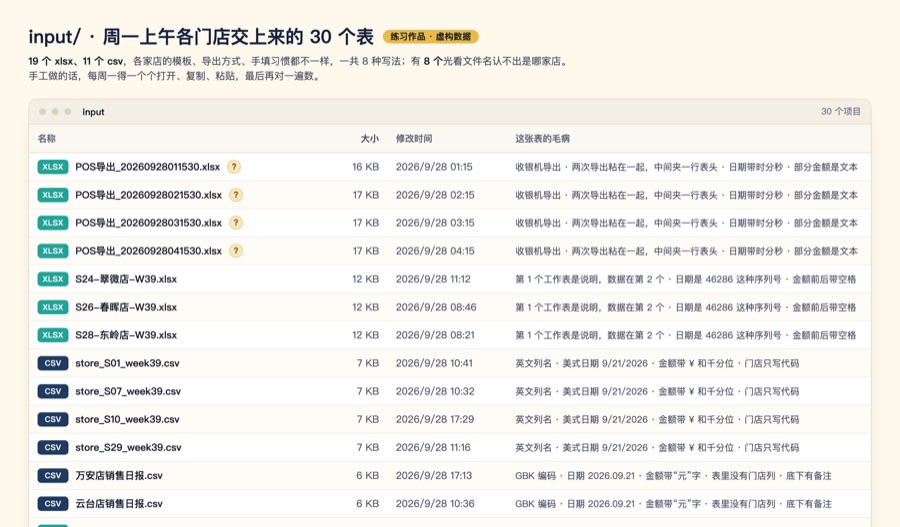
Task: Click XLSX badge of POS导出_20260928041530.xlsx
Action: (53, 251)
